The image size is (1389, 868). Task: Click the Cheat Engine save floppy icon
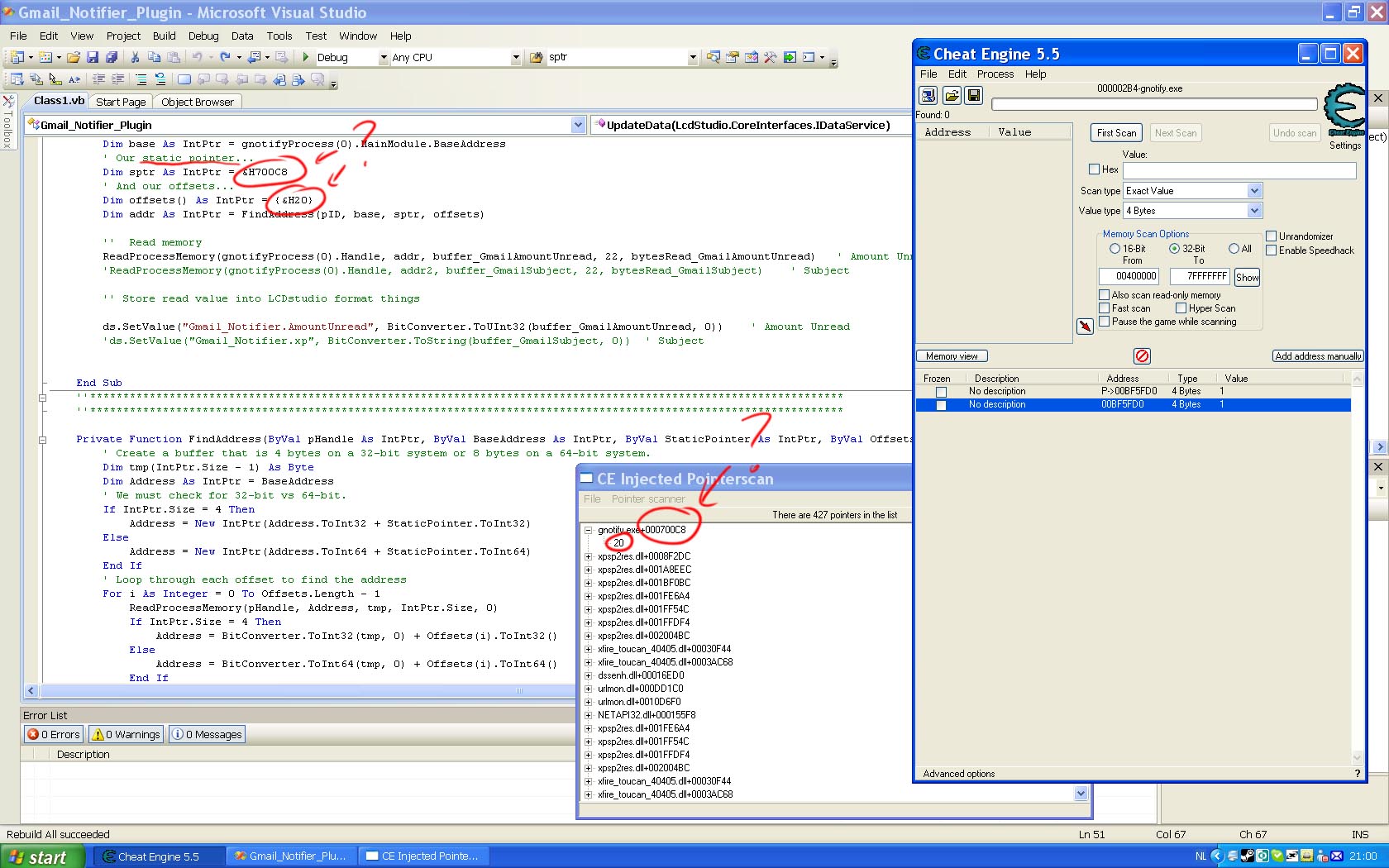click(x=974, y=96)
